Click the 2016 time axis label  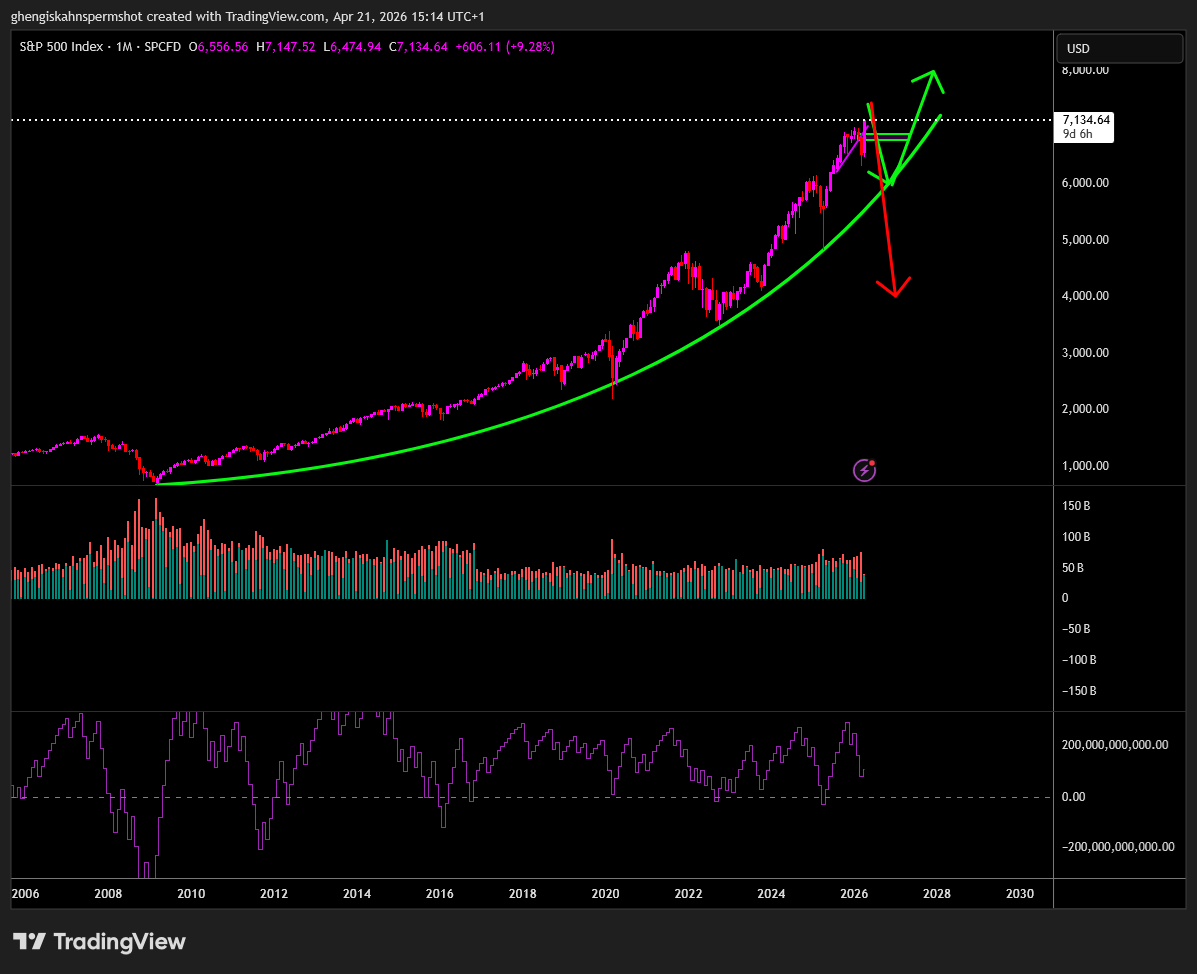tap(440, 894)
